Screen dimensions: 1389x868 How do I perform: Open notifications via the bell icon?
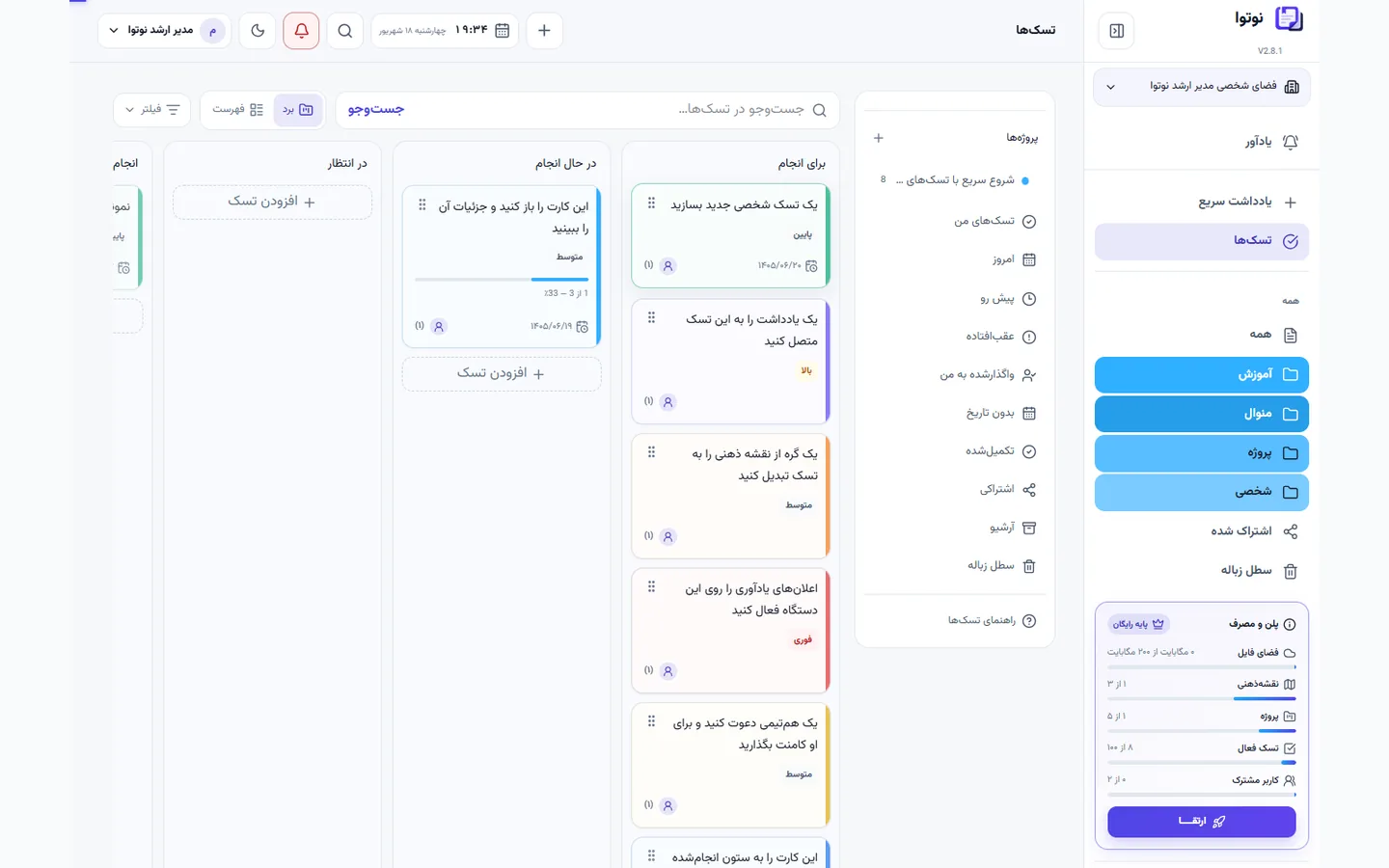[301, 31]
